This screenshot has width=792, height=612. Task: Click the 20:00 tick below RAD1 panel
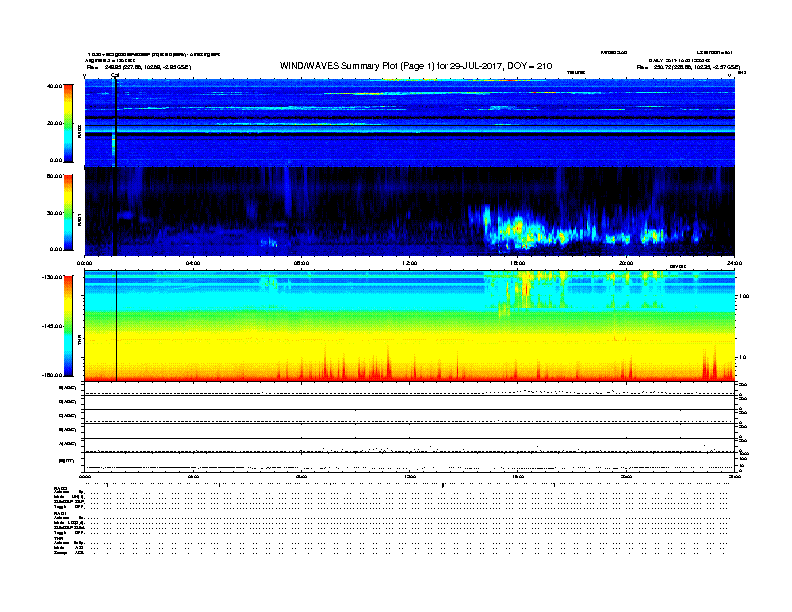626,263
